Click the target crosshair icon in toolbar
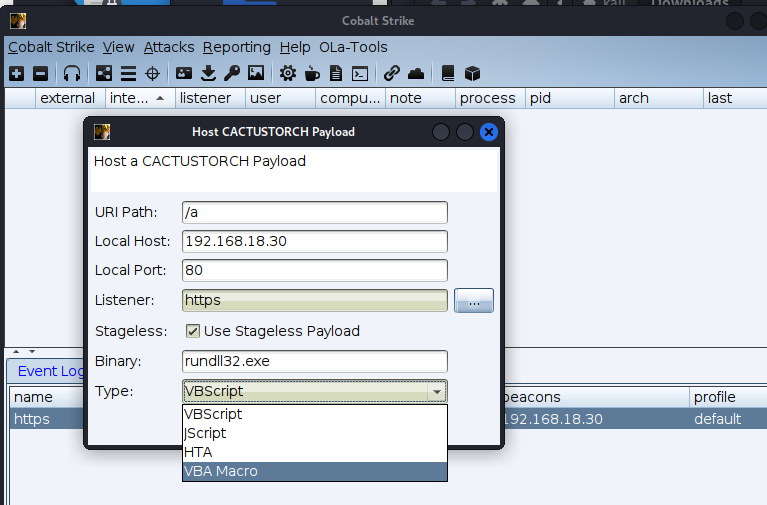The width and height of the screenshot is (767, 505). point(152,73)
